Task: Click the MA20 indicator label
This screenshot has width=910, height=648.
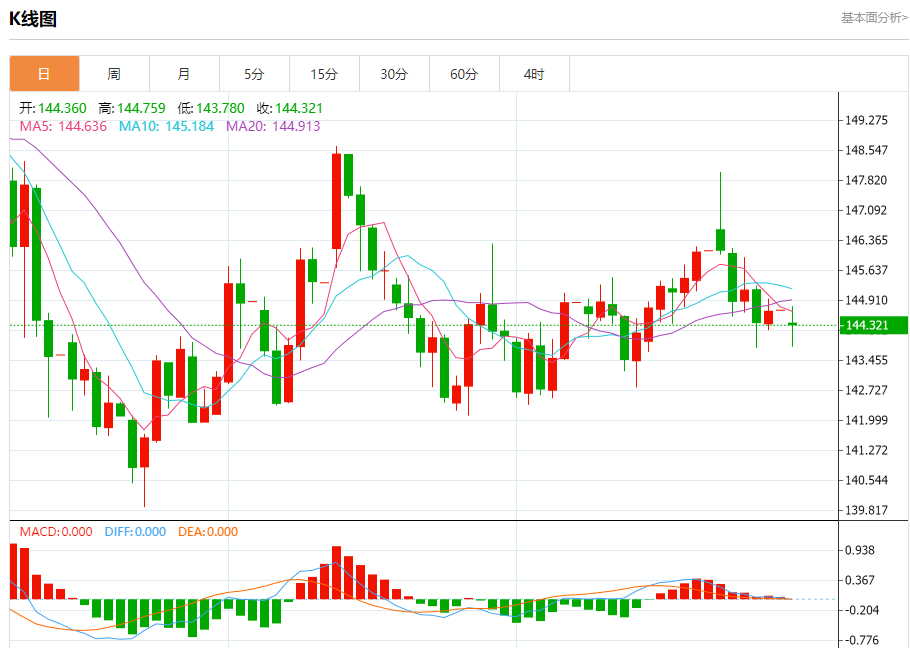Action: click(x=273, y=126)
